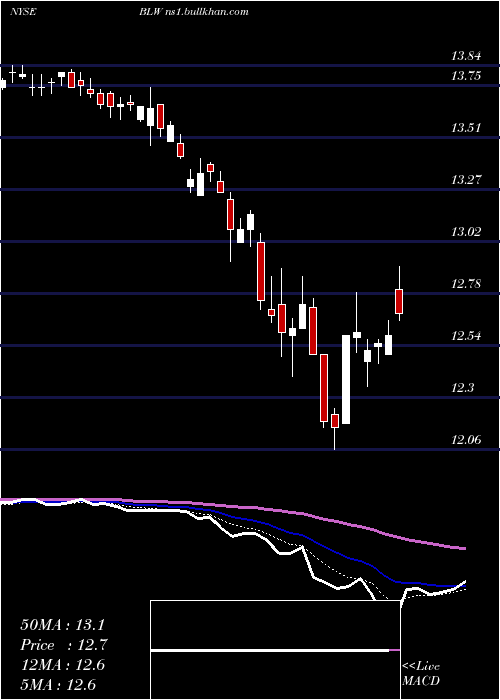Click the 12.3 price level label
This screenshot has width=500, height=700.
(x=462, y=388)
